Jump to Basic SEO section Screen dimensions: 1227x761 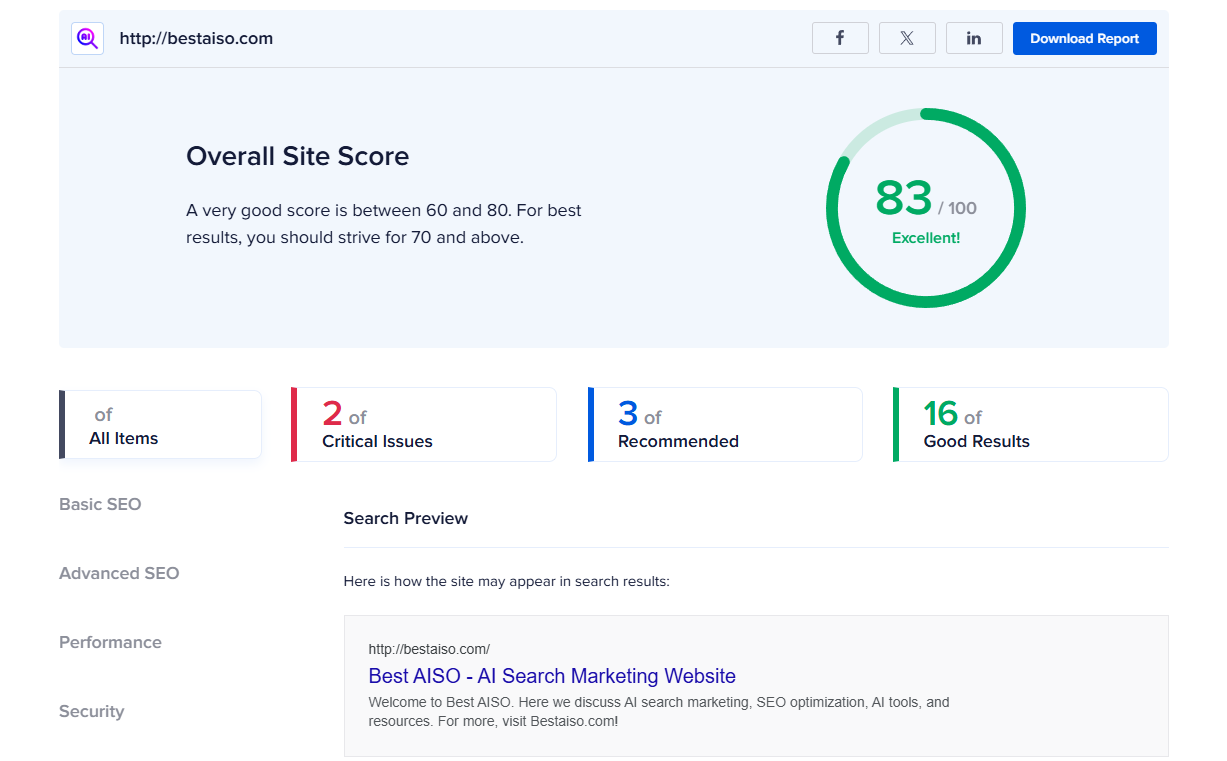click(x=100, y=504)
